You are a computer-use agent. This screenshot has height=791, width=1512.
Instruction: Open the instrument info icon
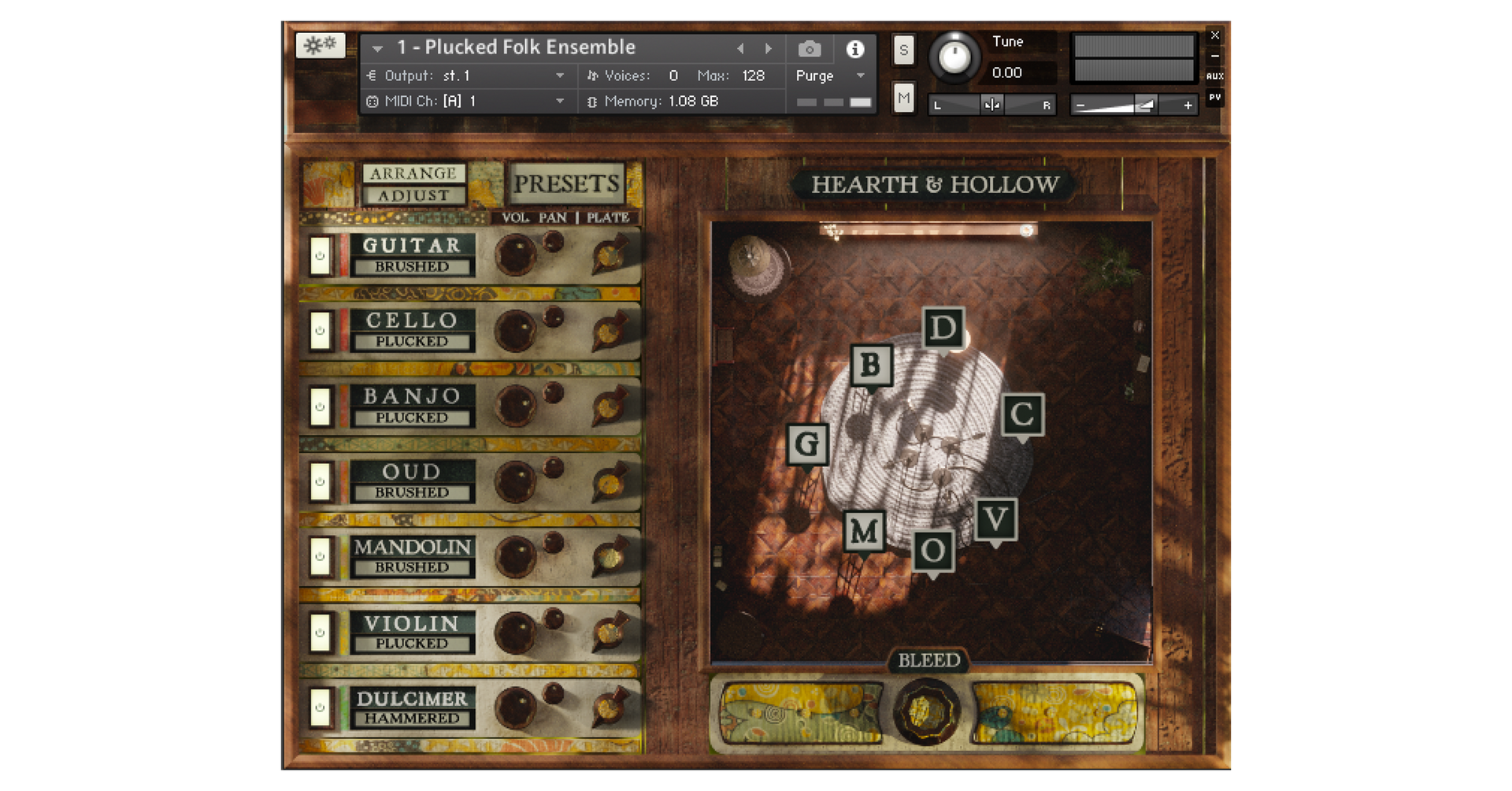tap(854, 49)
